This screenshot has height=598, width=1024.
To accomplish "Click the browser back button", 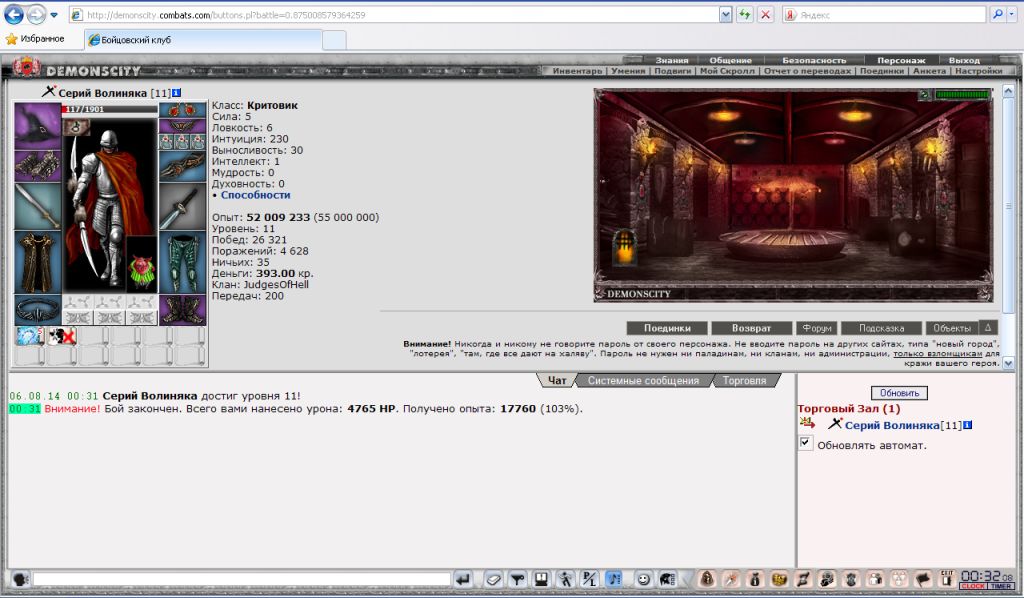I will pyautogui.click(x=14, y=14).
